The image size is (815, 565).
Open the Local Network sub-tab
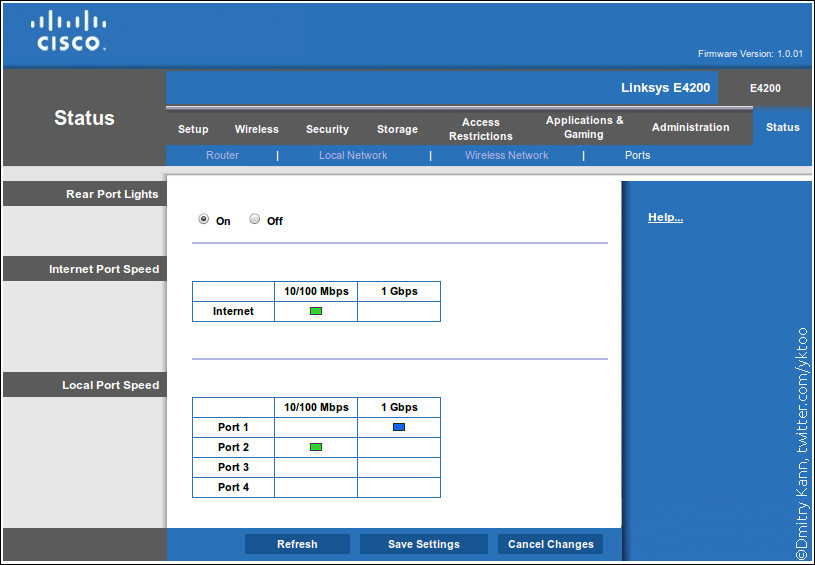tap(353, 155)
